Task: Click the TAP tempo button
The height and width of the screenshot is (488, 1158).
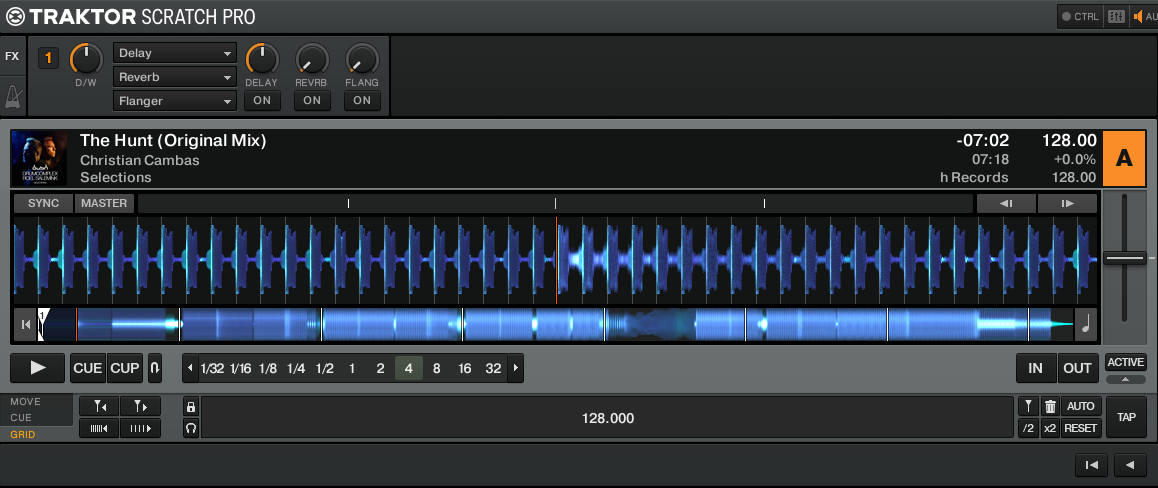Action: tap(1125, 417)
